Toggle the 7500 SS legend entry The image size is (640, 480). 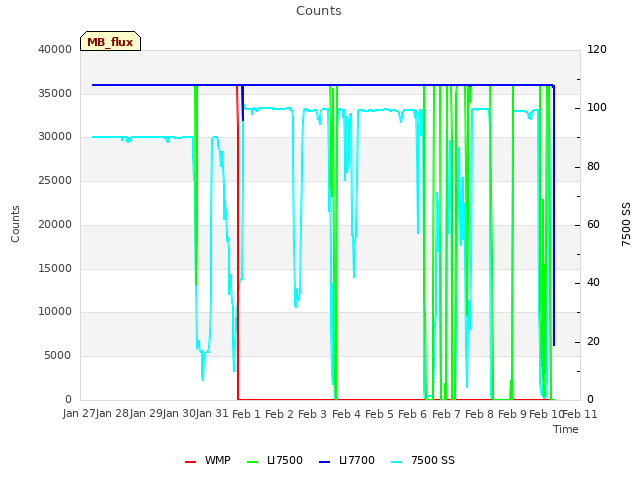pos(422,460)
